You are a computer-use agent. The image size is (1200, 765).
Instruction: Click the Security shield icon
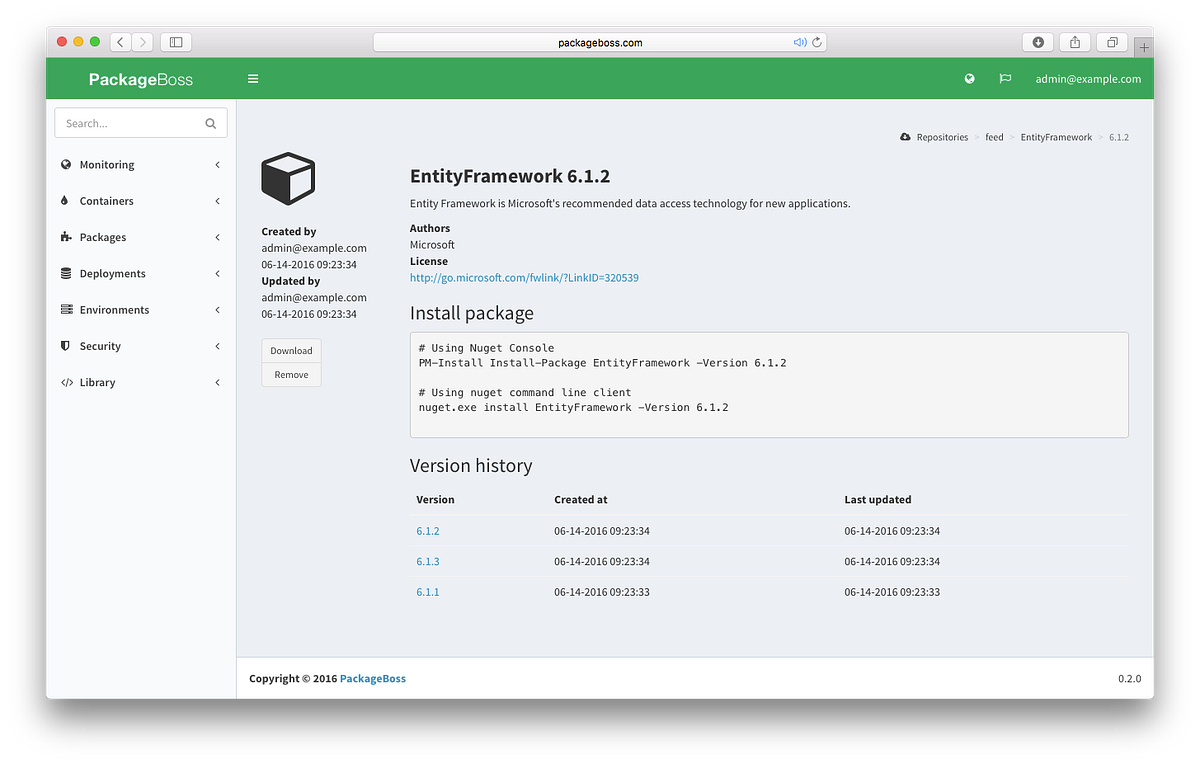tap(66, 346)
